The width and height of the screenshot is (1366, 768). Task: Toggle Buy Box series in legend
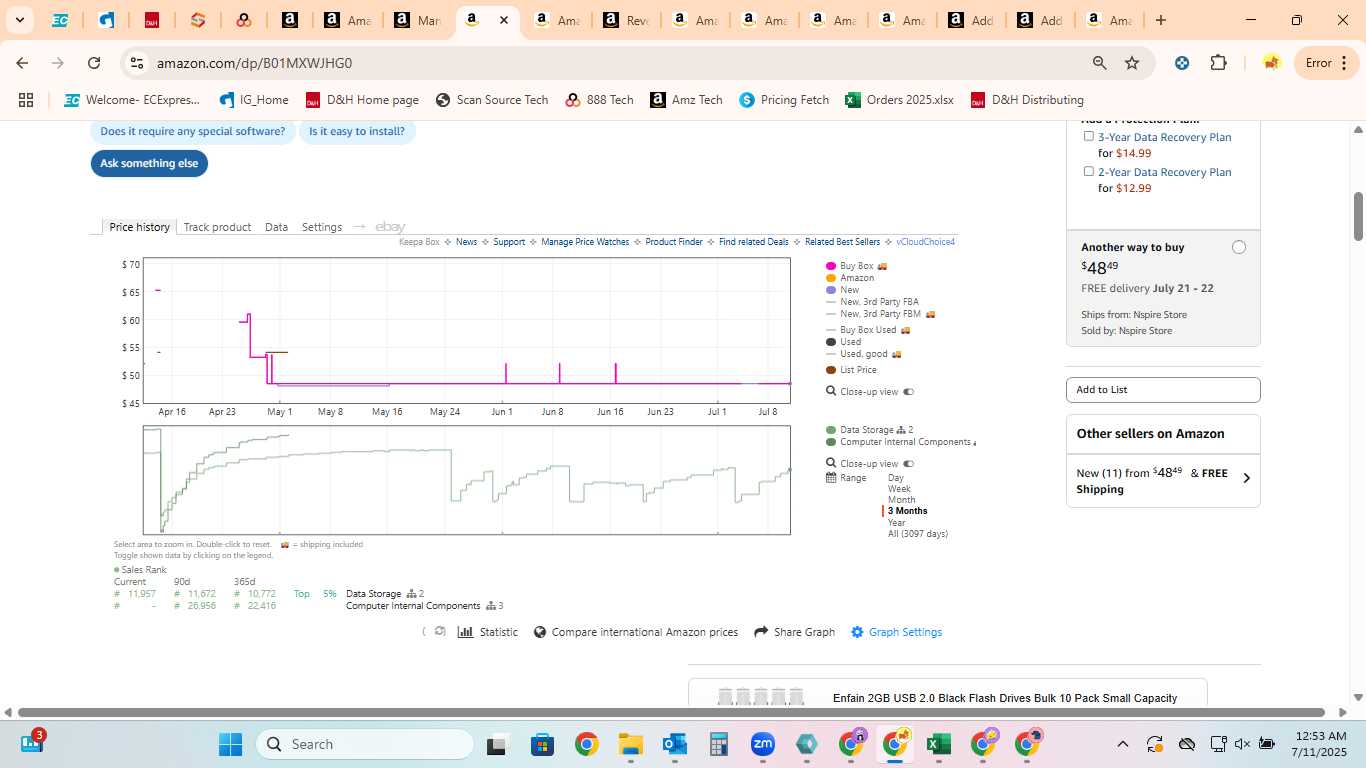(x=856, y=266)
